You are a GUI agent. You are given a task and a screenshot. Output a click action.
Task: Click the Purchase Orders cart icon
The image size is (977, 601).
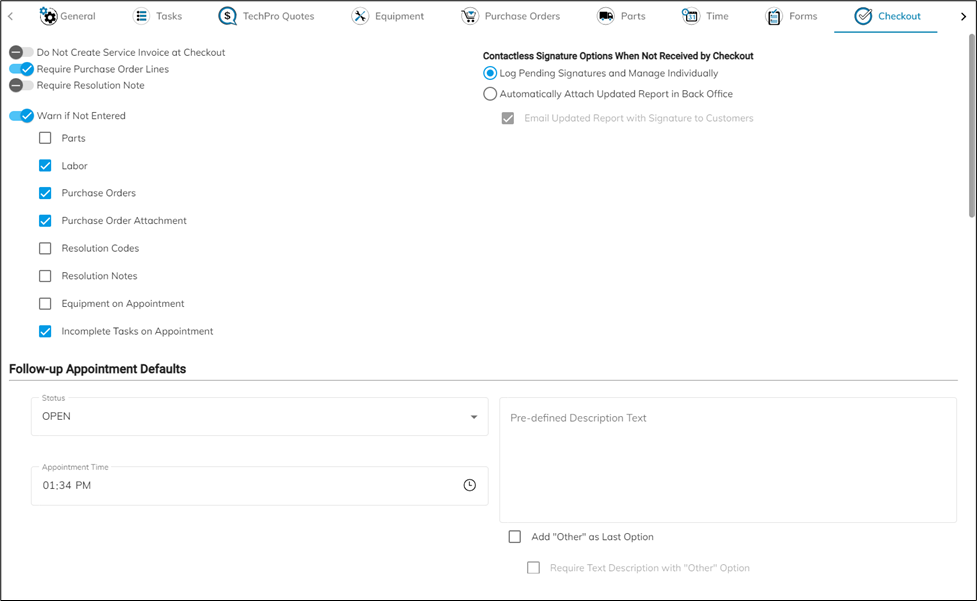point(470,16)
